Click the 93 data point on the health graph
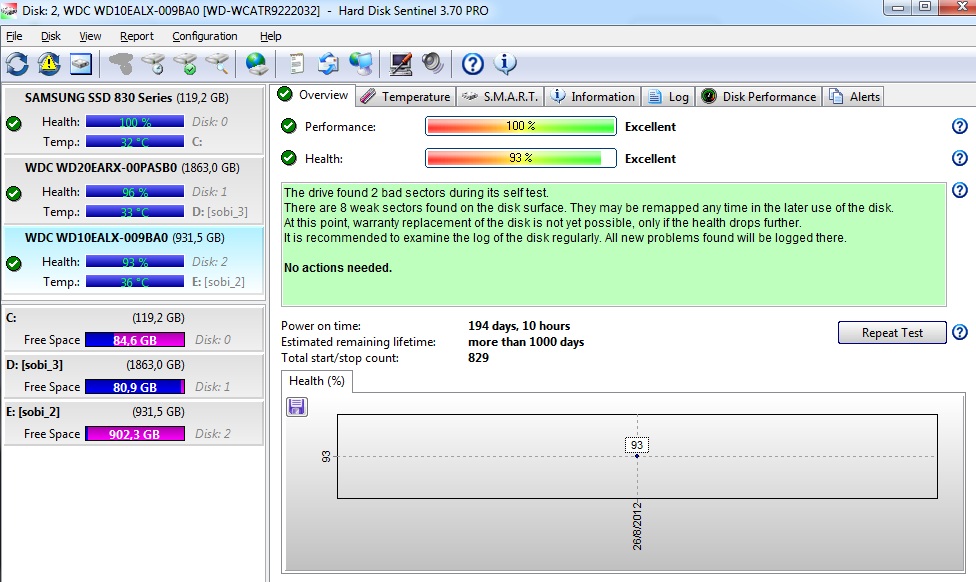976x582 pixels. coord(637,456)
